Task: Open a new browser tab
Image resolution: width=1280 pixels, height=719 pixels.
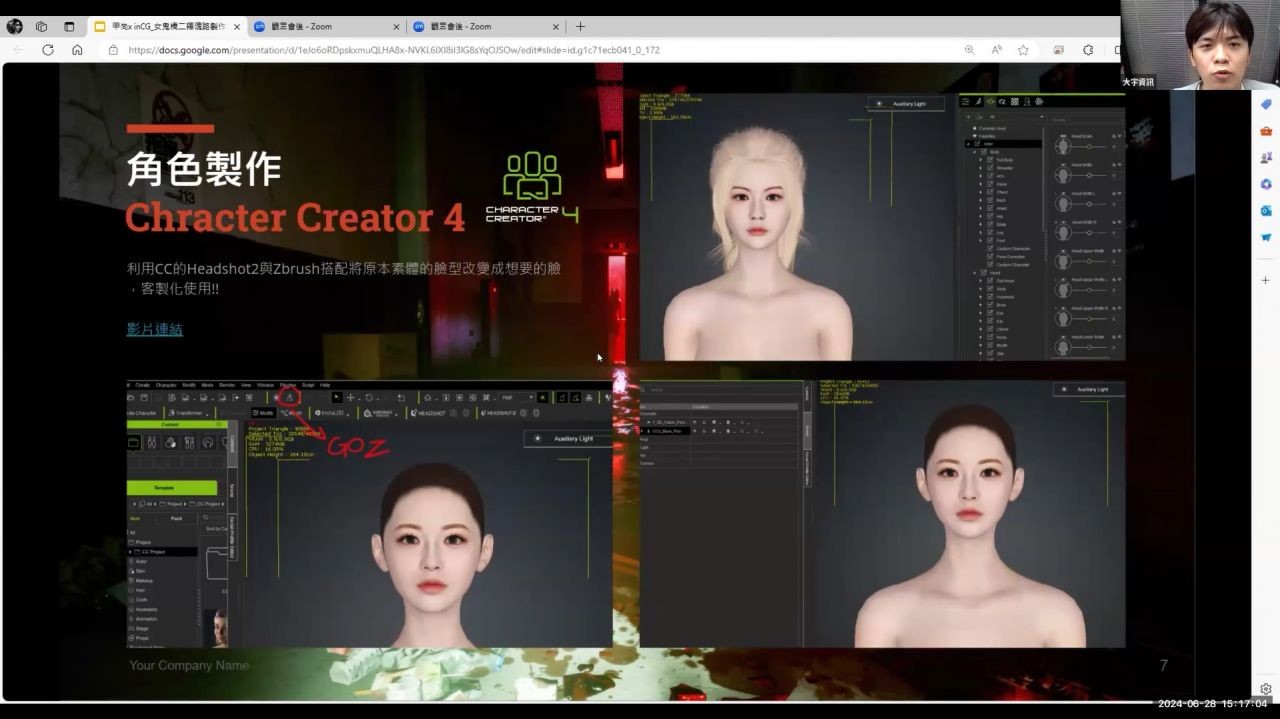Action: [x=580, y=26]
